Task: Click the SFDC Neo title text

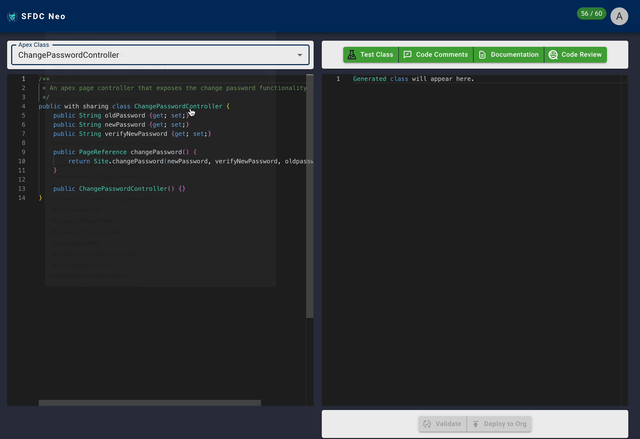Action: pos(43,16)
